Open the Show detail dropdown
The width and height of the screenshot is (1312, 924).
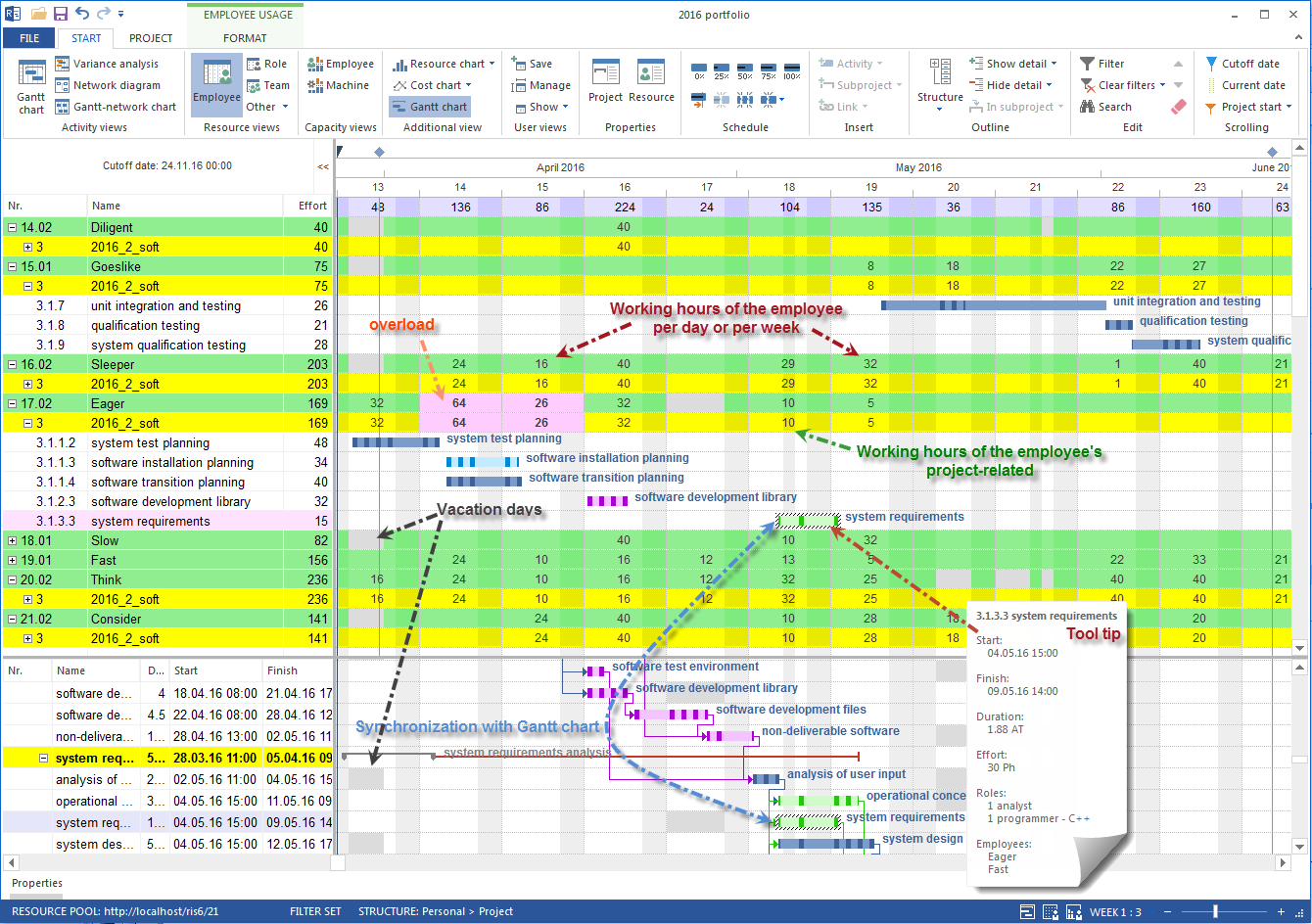[x=1012, y=64]
